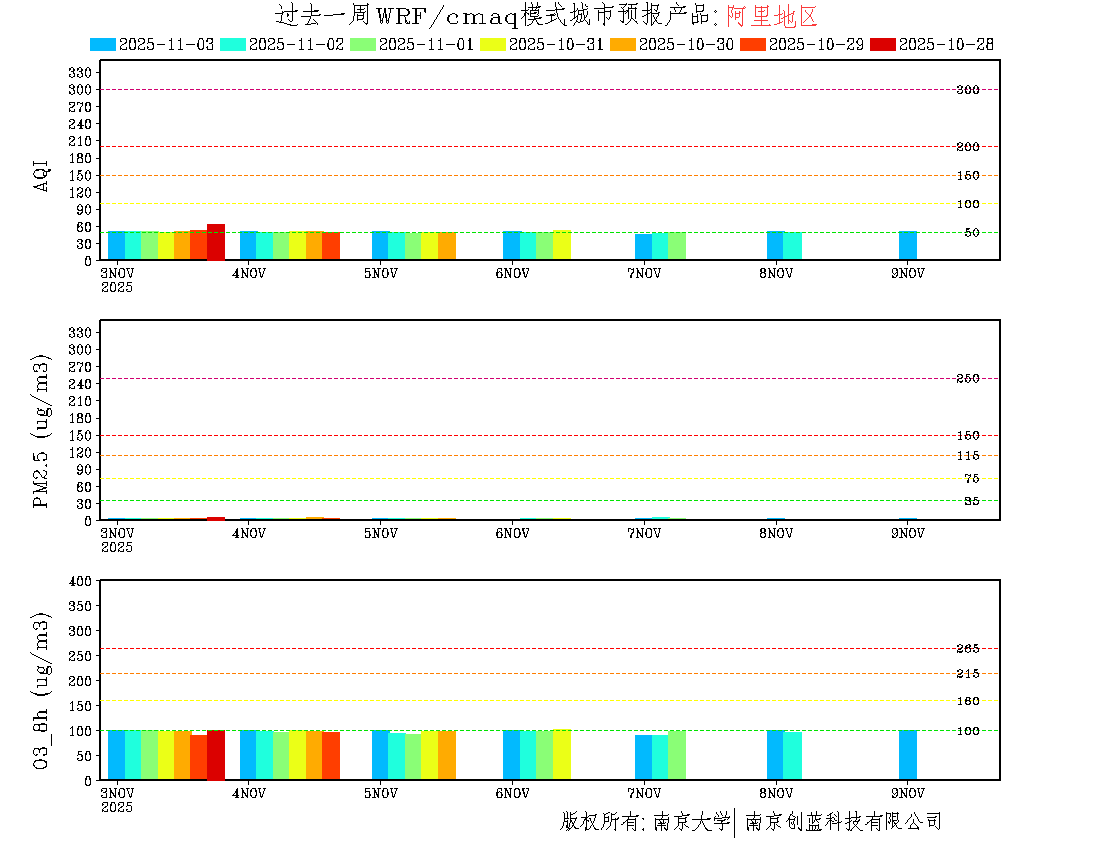Click the 250 threshold label in PM2.5 chart

click(967, 379)
